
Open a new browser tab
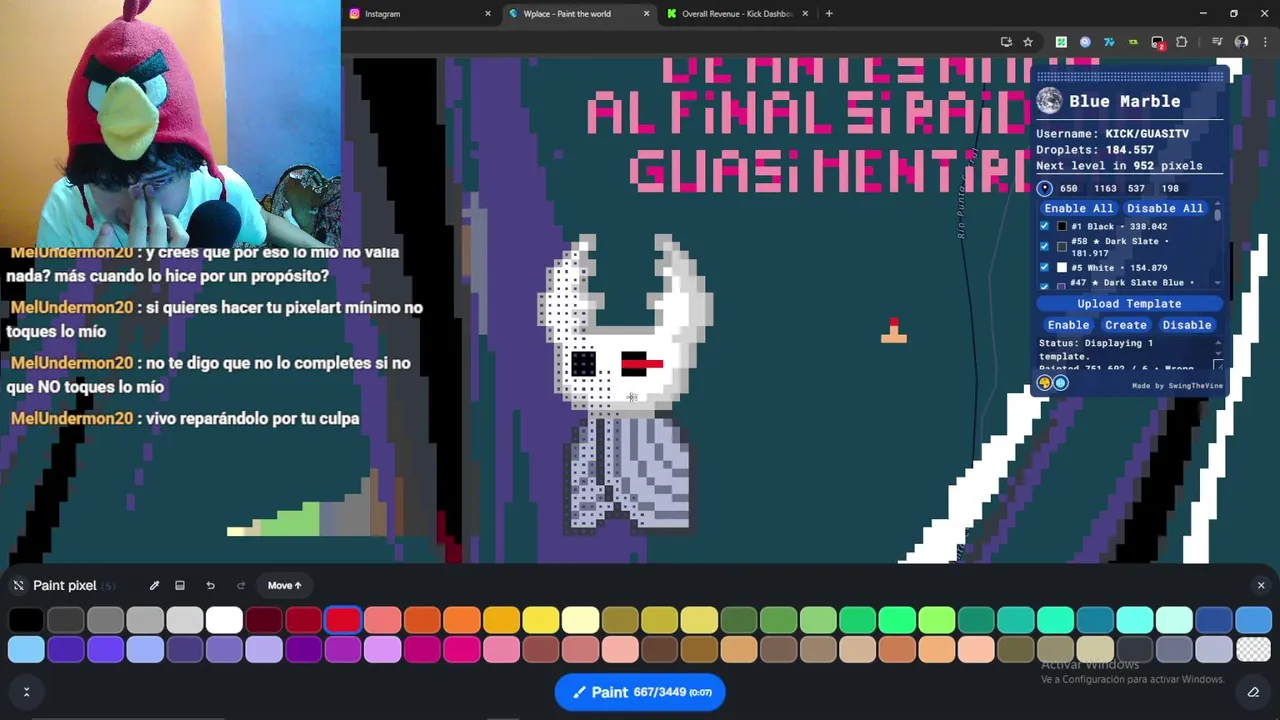(829, 14)
